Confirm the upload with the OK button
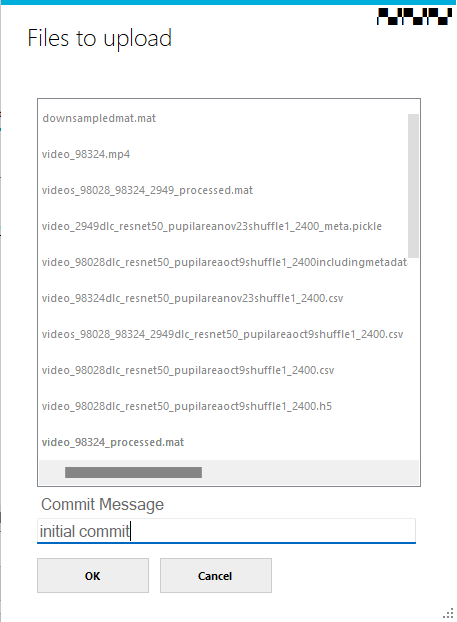The image size is (457, 622). (x=93, y=576)
